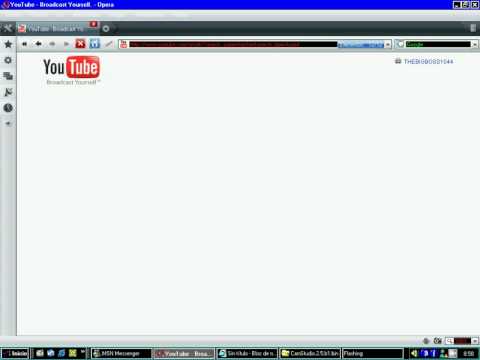This screenshot has width=480, height=360.
Task: Open the Windows Inicio start button
Action: click(15, 353)
